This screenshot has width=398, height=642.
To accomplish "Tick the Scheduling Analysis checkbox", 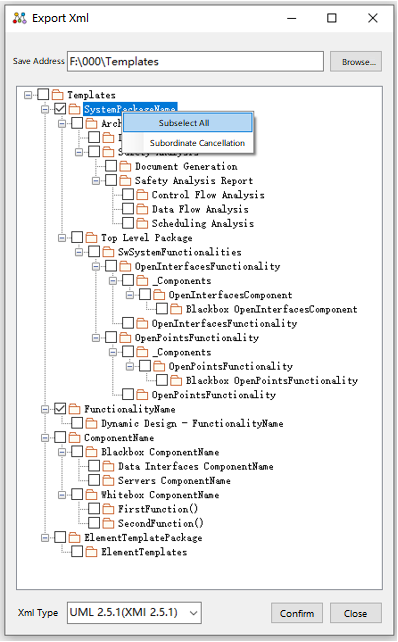I will [x=128, y=223].
